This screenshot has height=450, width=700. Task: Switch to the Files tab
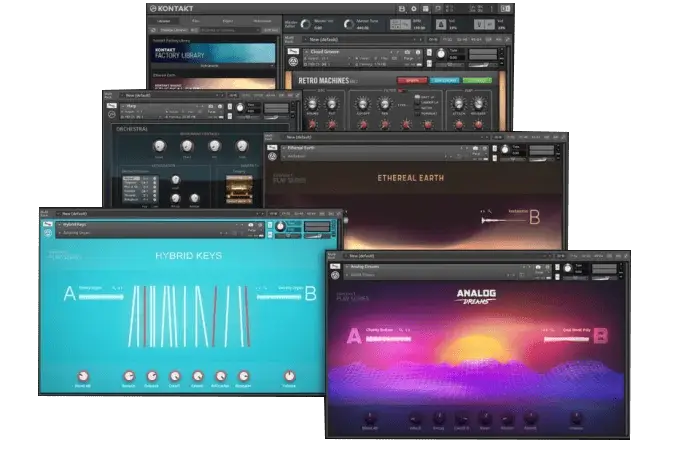click(196, 21)
